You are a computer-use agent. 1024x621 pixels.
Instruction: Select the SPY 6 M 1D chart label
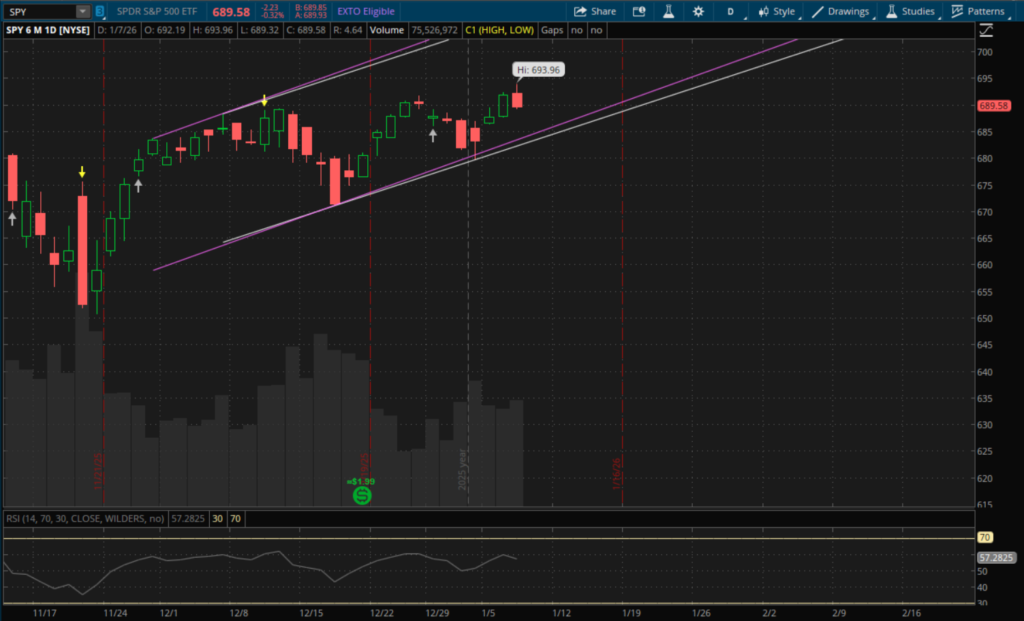49,31
